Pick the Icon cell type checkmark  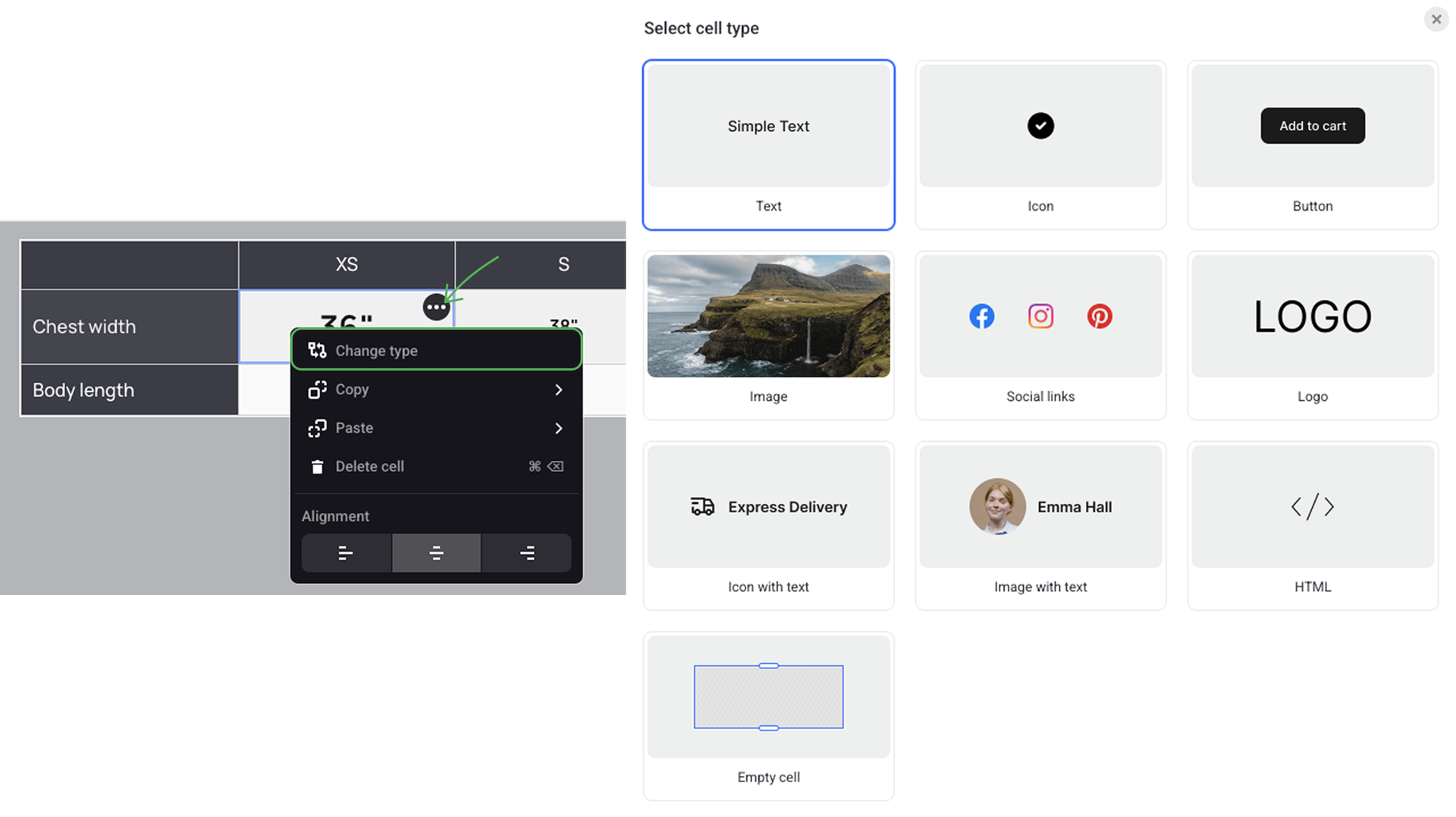pos(1040,126)
